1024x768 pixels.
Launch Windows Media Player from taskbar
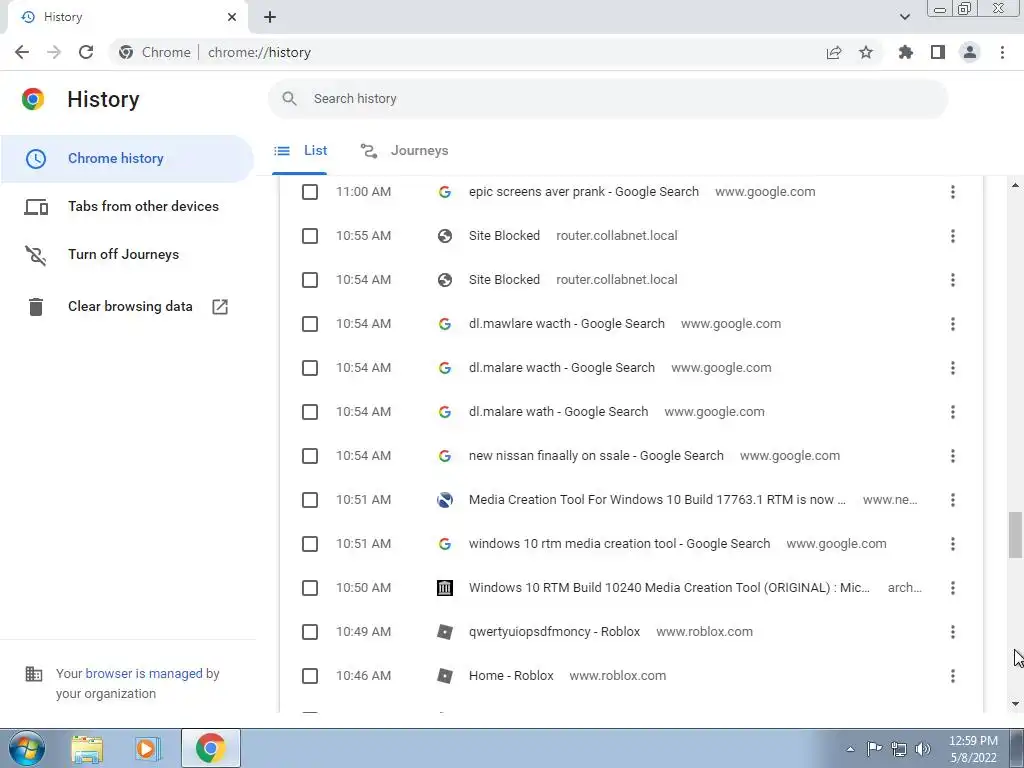tap(147, 748)
